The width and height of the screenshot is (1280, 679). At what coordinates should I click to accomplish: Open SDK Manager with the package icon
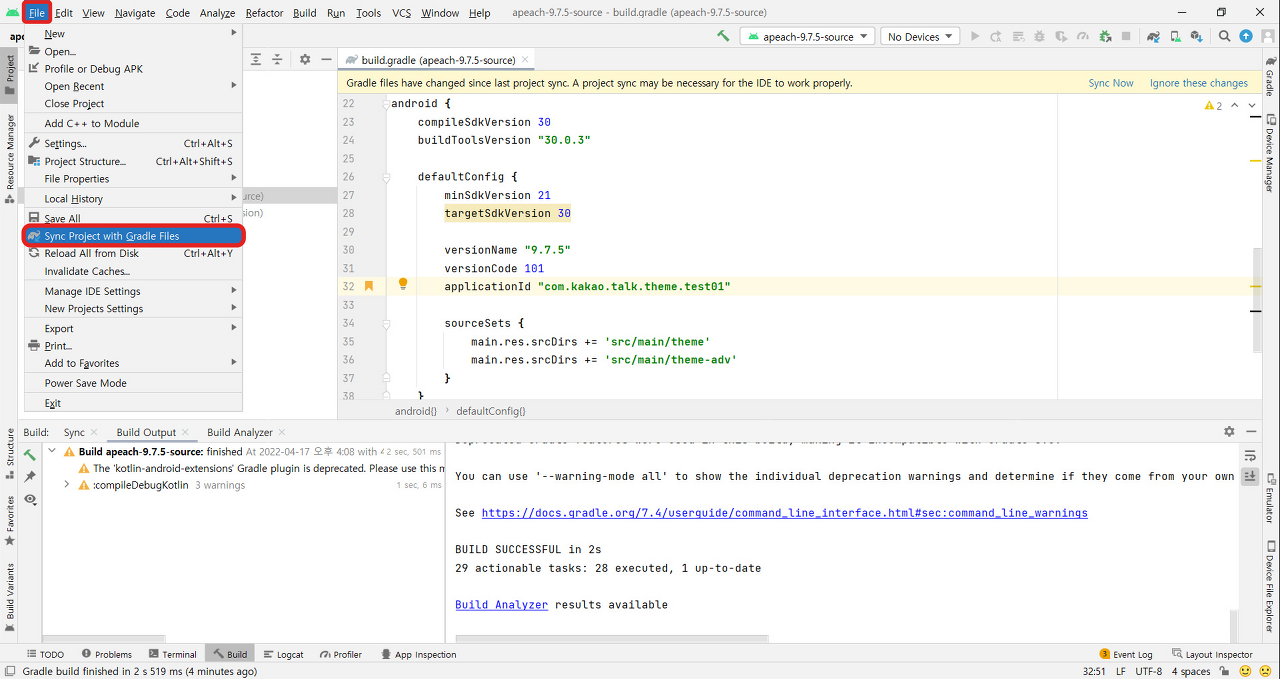pyautogui.click(x=1196, y=35)
